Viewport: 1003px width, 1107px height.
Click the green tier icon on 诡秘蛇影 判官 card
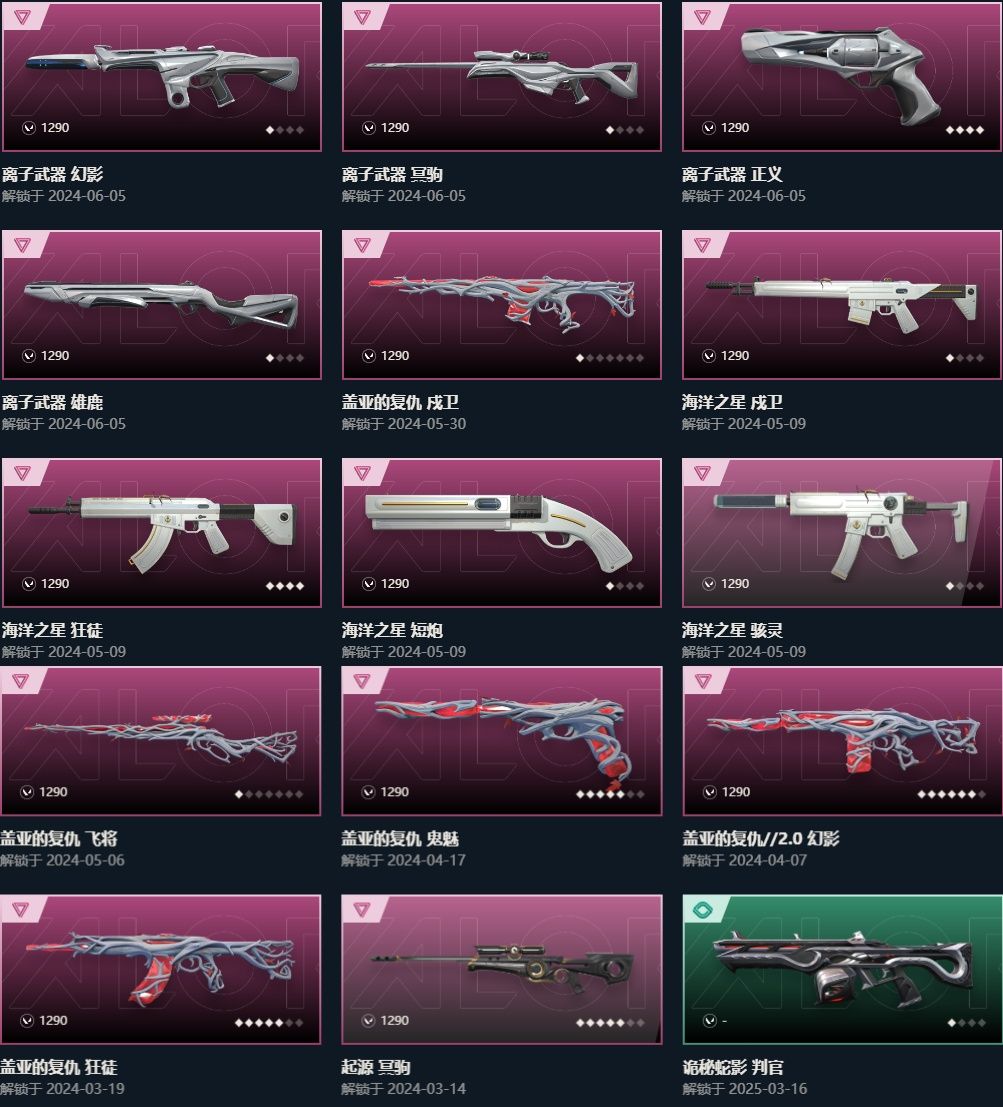click(702, 910)
